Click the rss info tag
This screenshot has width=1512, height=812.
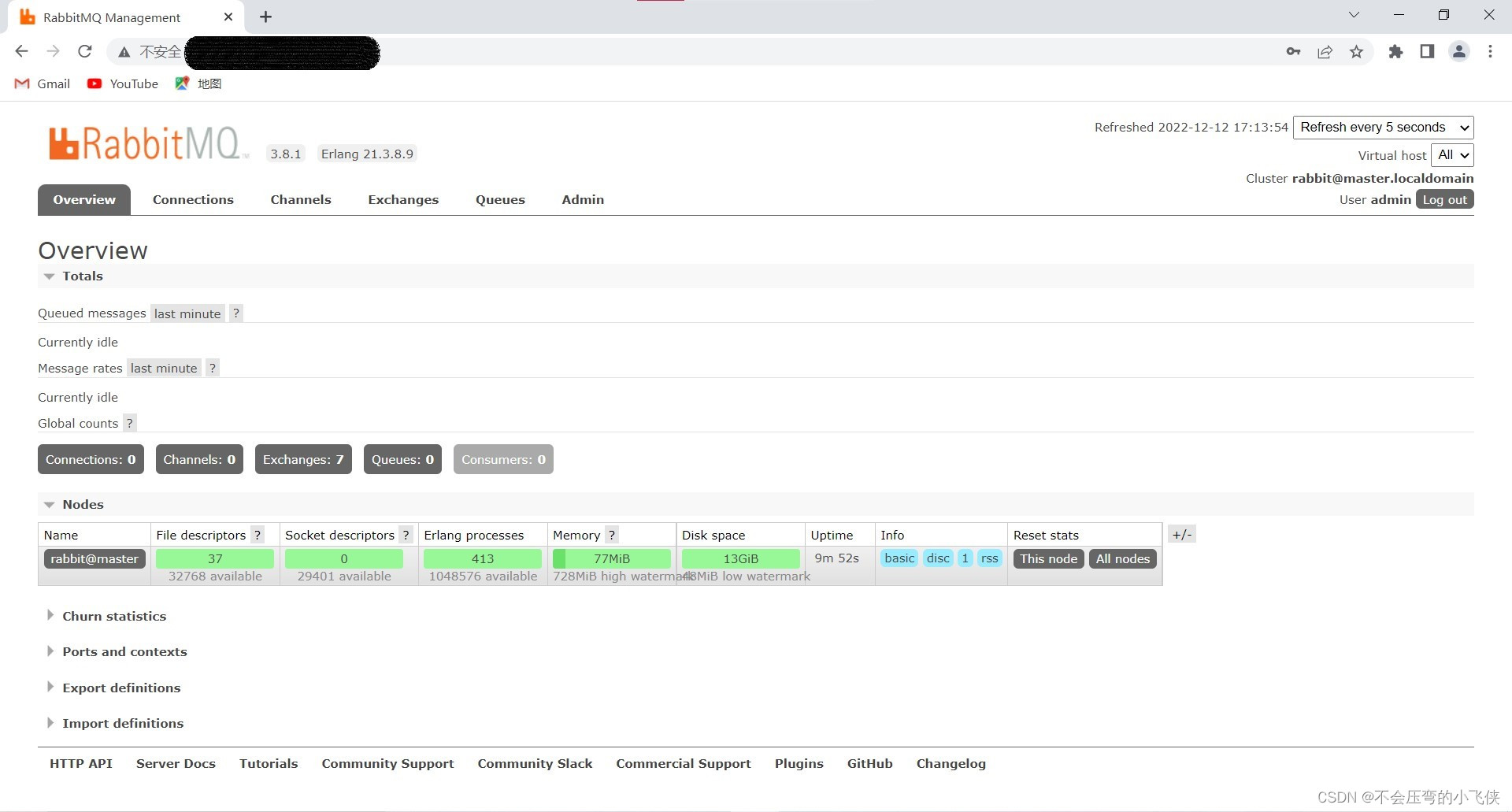990,558
